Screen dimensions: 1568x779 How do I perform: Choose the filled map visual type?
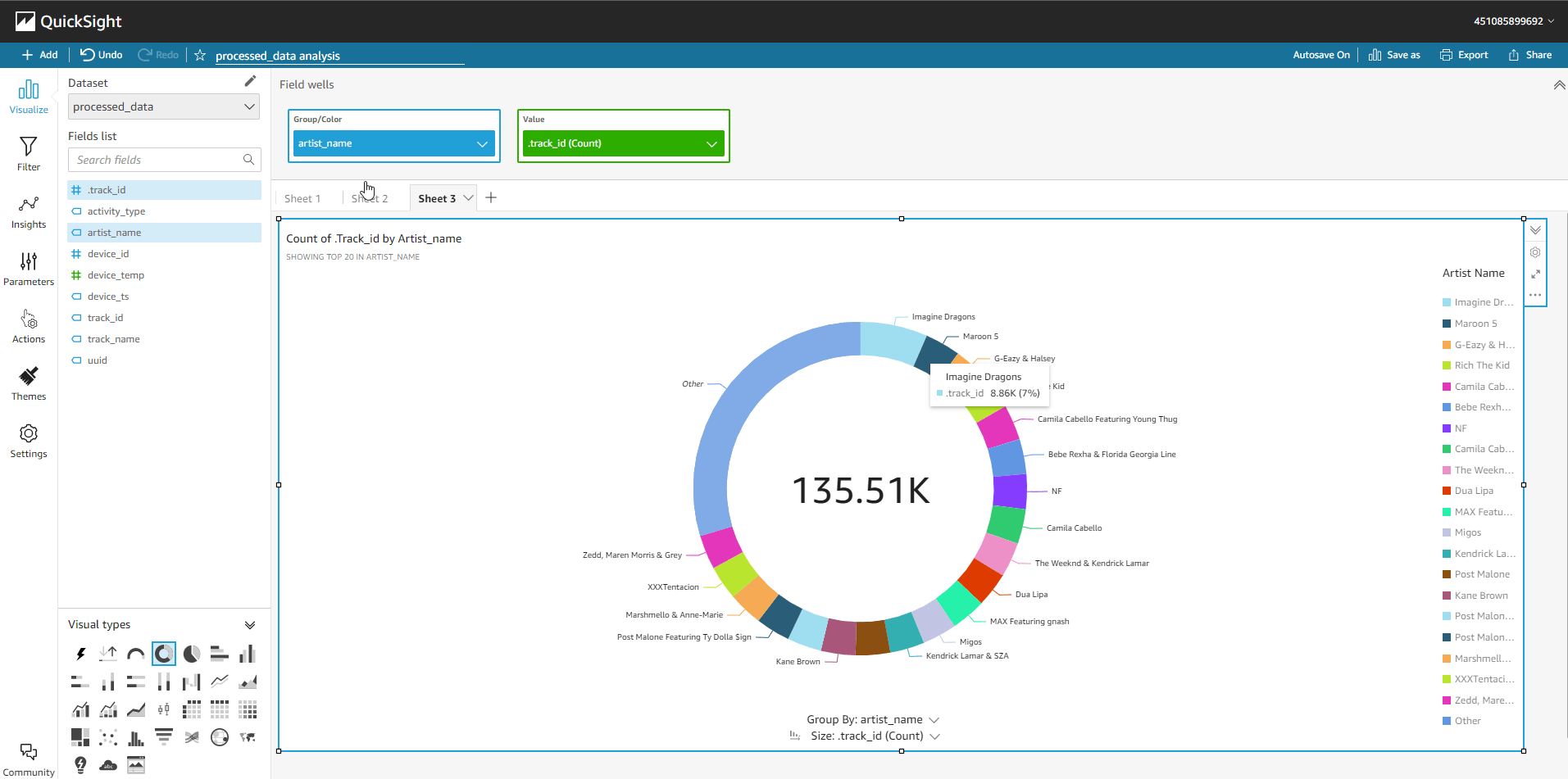tap(248, 737)
